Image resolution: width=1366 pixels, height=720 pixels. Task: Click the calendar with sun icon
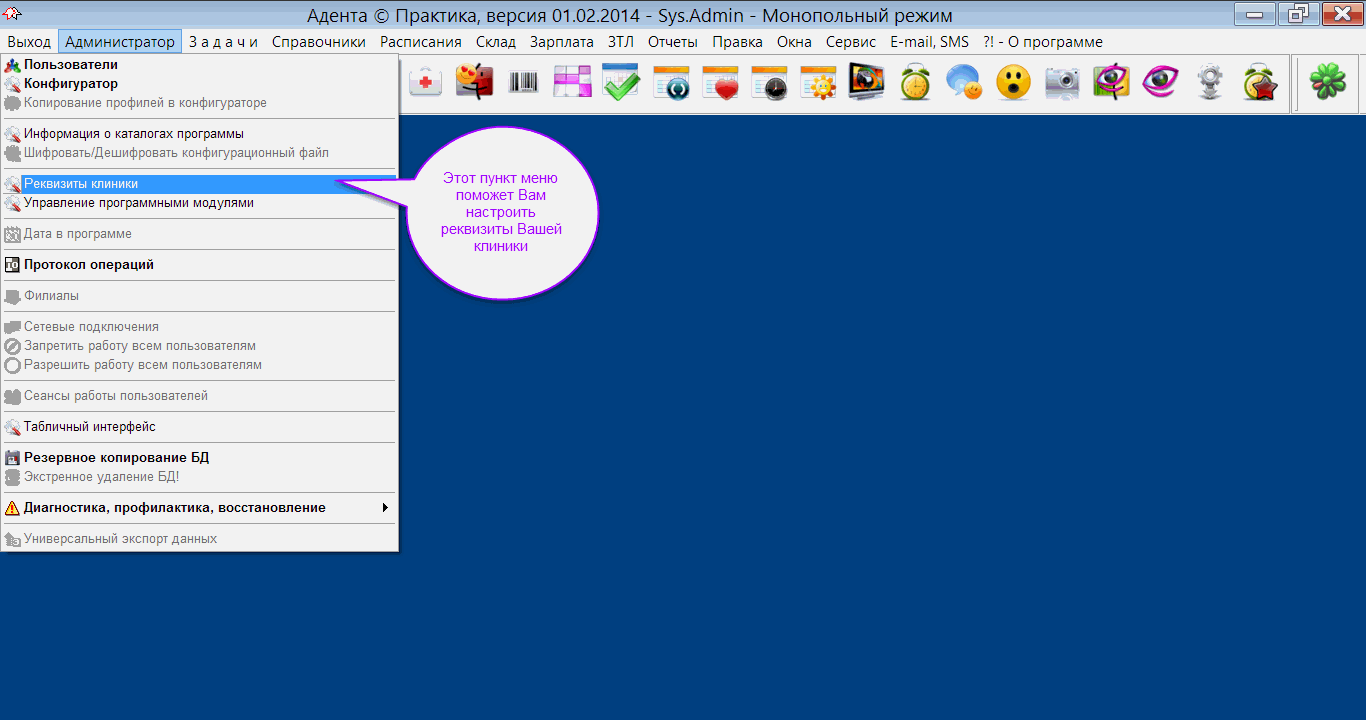point(817,83)
